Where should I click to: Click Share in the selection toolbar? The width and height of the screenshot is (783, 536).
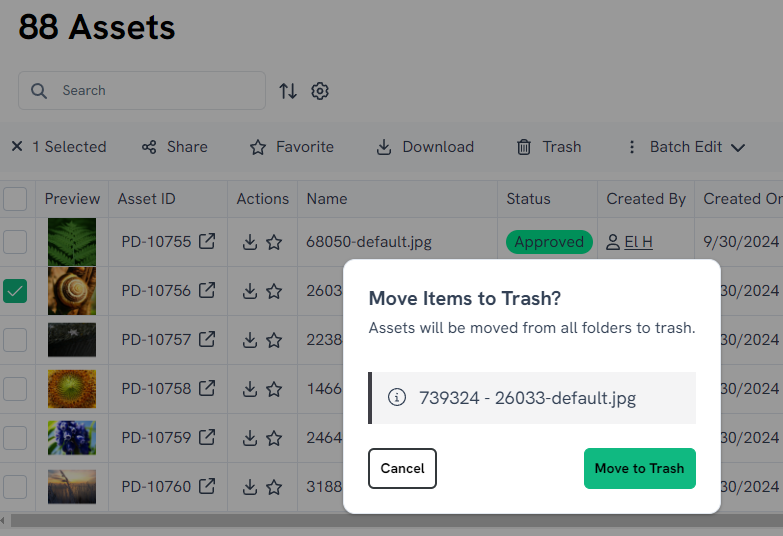click(x=175, y=147)
